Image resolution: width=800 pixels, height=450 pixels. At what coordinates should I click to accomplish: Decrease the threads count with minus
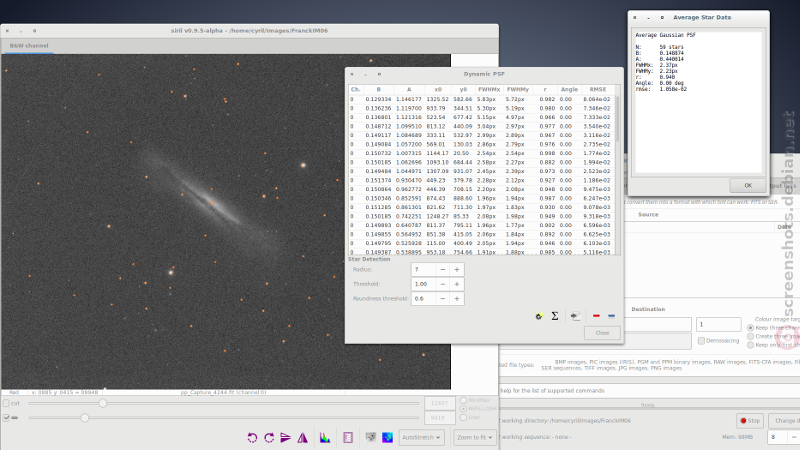pyautogui.click(x=793, y=437)
